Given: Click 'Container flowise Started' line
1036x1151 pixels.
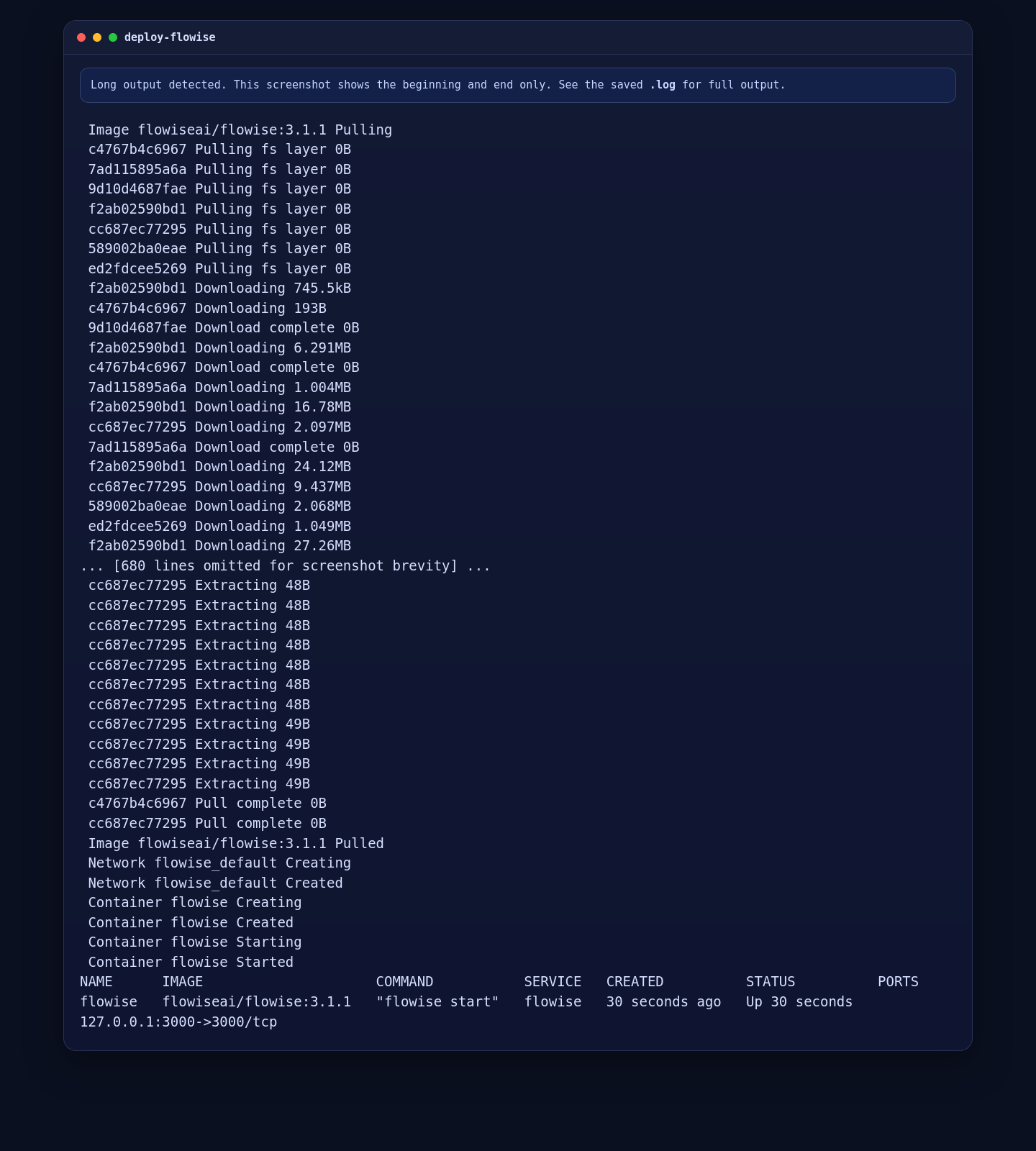Looking at the screenshot, I should [191, 963].
